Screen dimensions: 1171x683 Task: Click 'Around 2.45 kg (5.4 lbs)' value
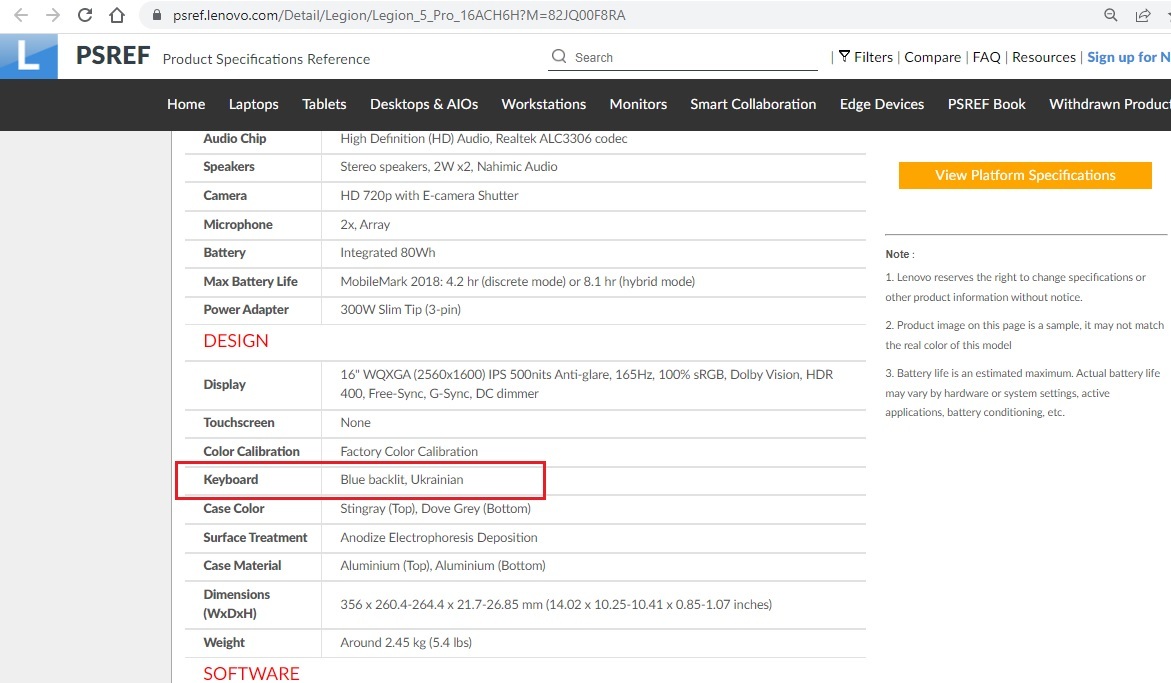point(406,643)
